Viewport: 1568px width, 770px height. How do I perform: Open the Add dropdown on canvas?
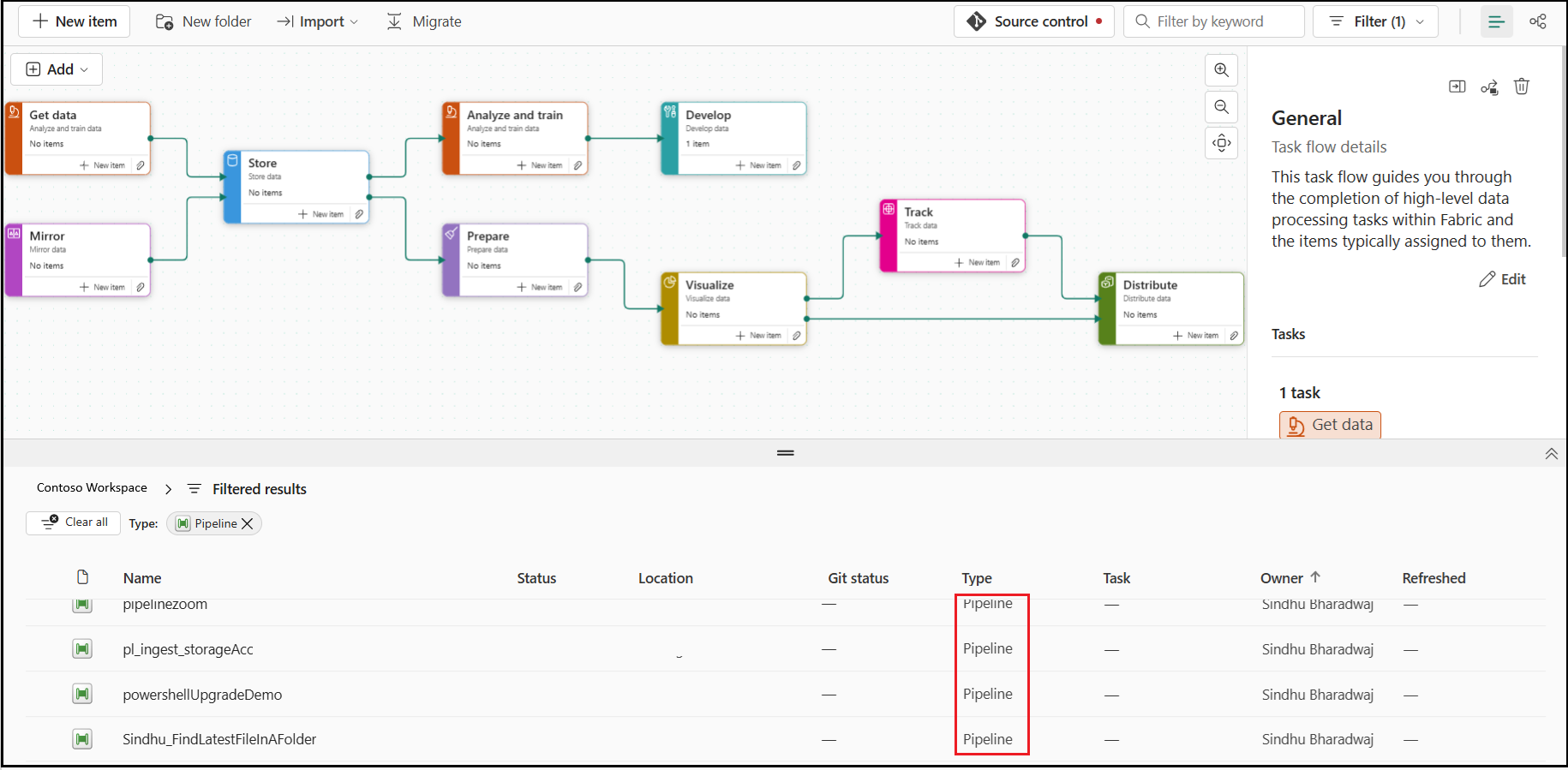coord(57,69)
